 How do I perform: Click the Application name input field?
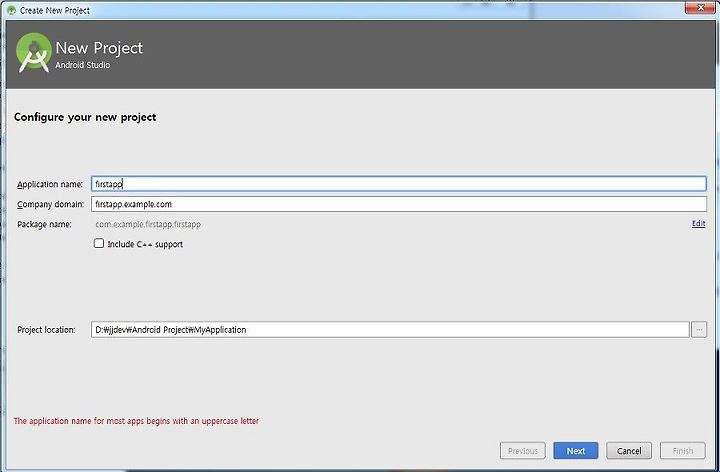point(399,184)
